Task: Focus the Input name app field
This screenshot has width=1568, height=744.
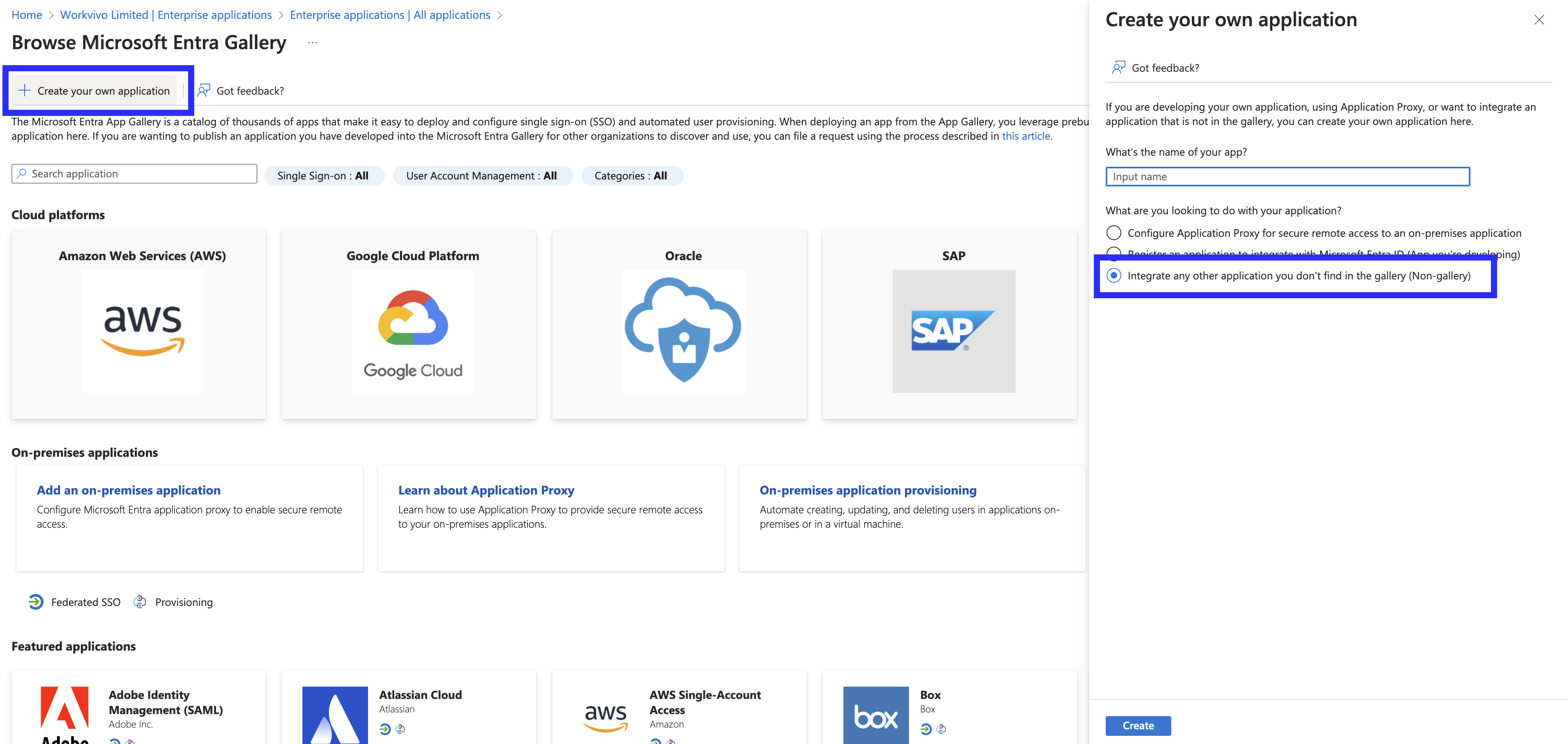Action: pyautogui.click(x=1287, y=177)
